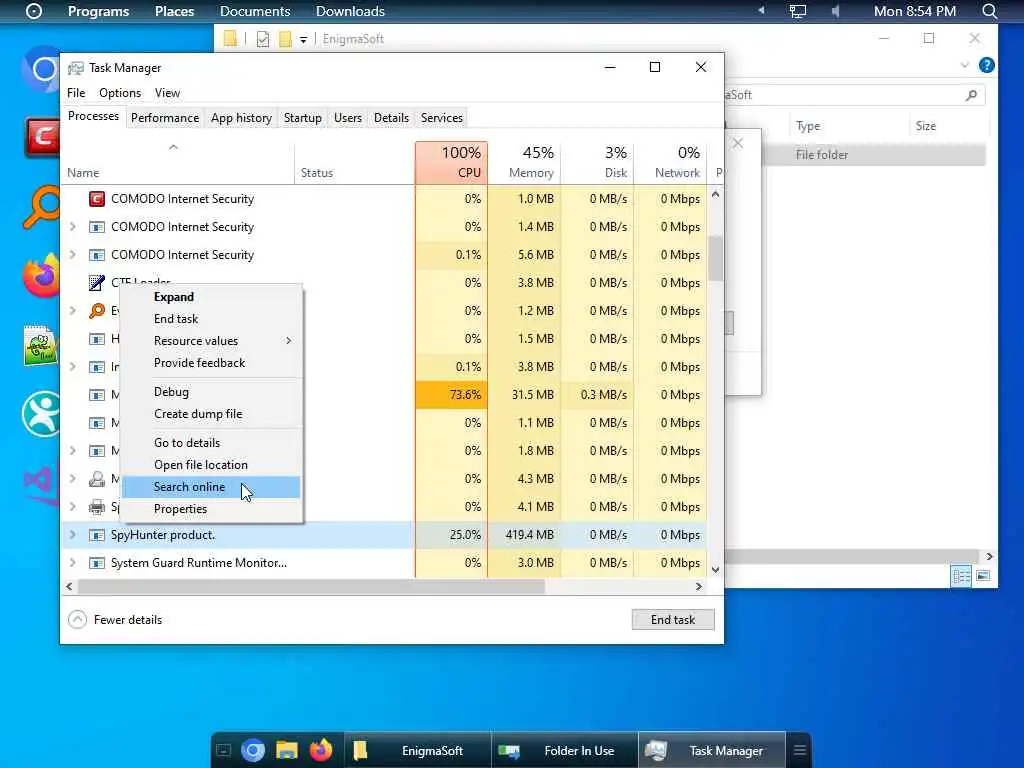Open the Places menu in top panel

174,11
